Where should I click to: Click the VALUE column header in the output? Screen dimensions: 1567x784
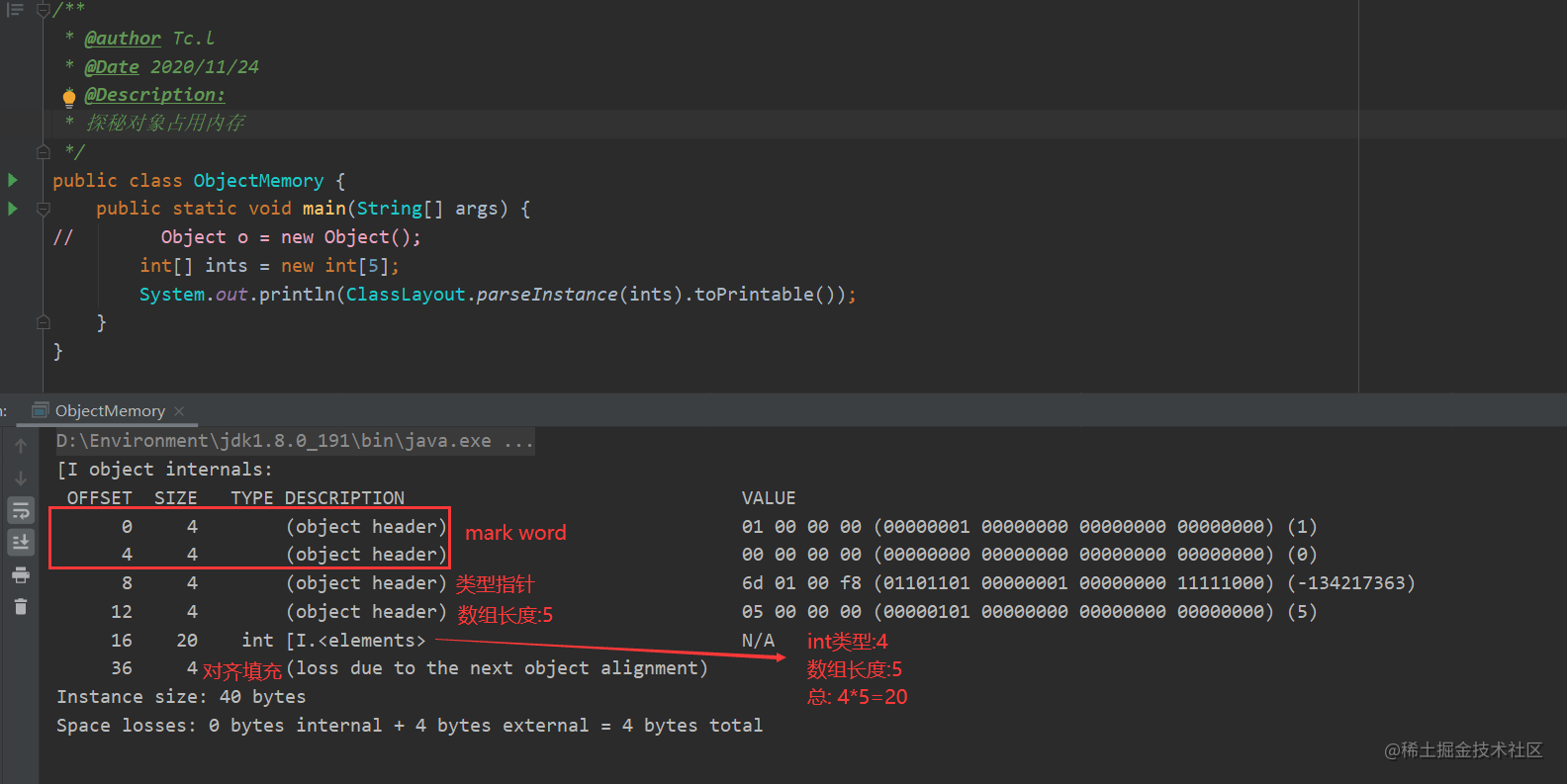click(x=769, y=498)
